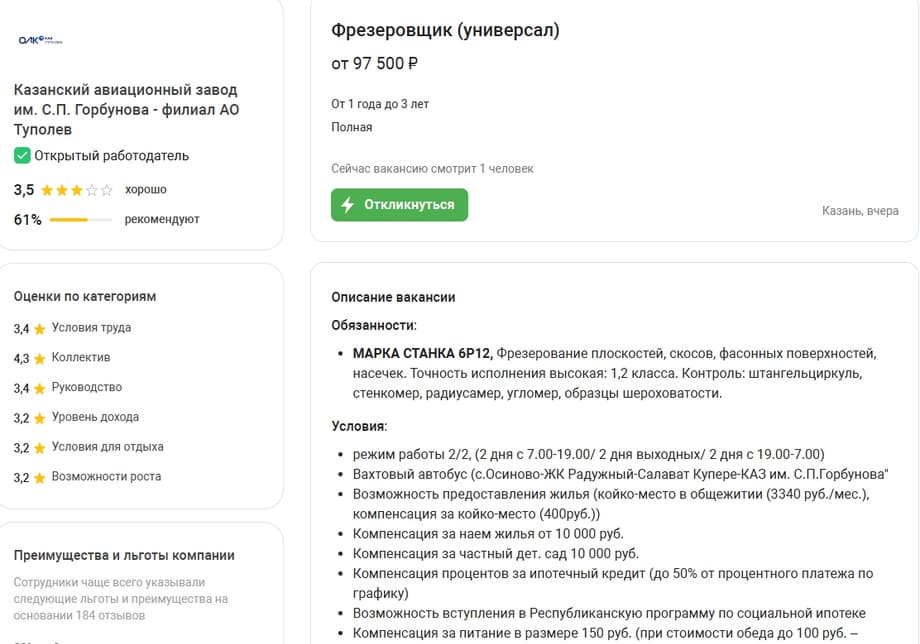This screenshot has height=644, width=920.
Task: Click the хорошо rating label
Action: (146, 190)
